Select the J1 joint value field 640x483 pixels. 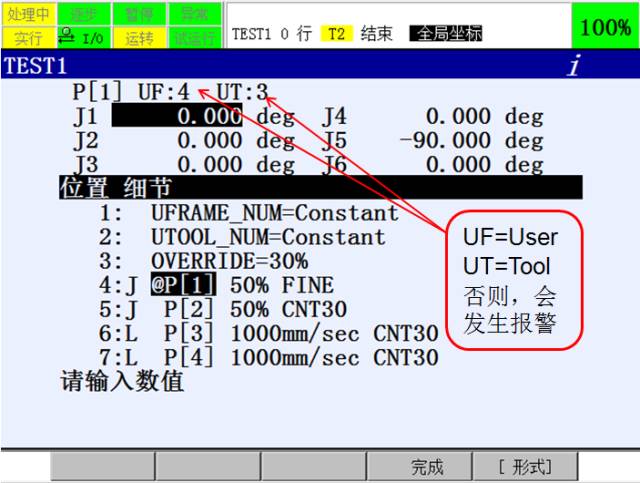pyautogui.click(x=177, y=115)
